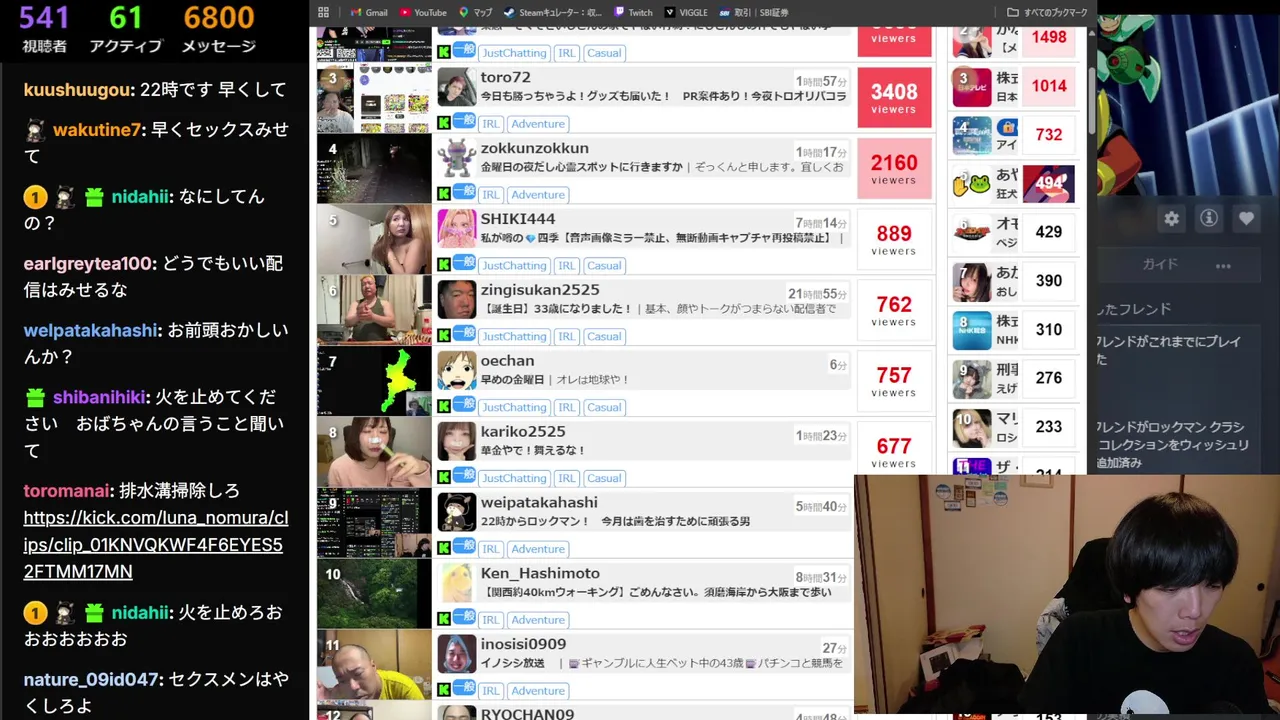Open the Steamキュレーター bookmark
The image size is (1280, 720).
(553, 12)
